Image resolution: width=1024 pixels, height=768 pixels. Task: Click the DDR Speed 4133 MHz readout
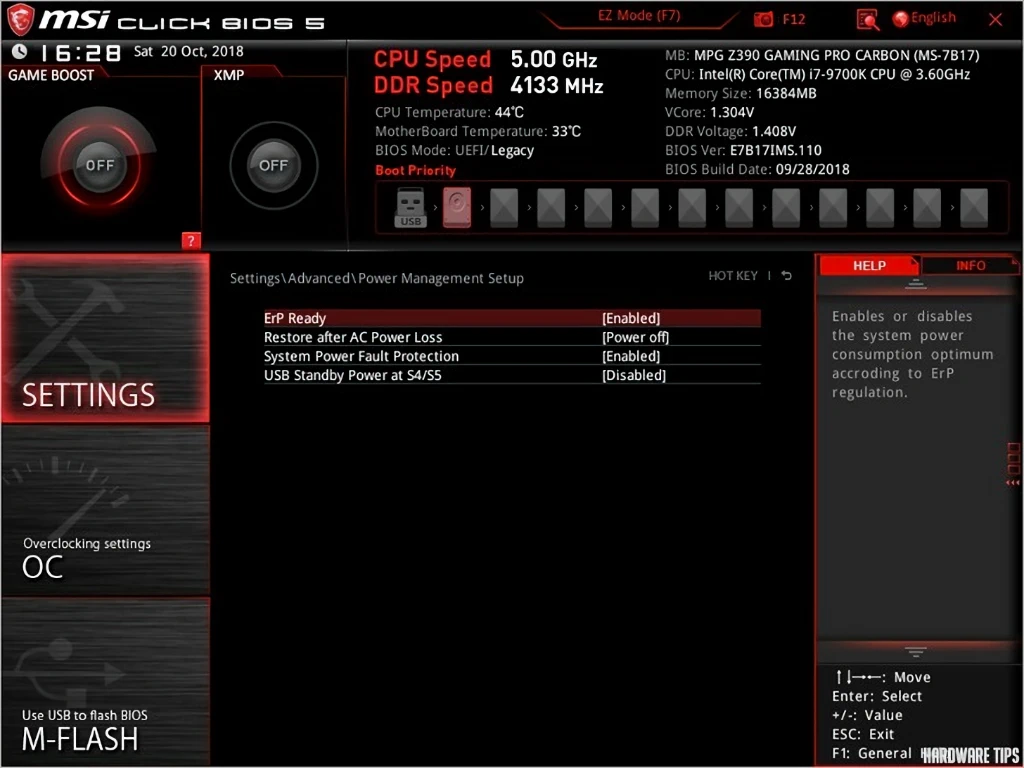[x=488, y=86]
